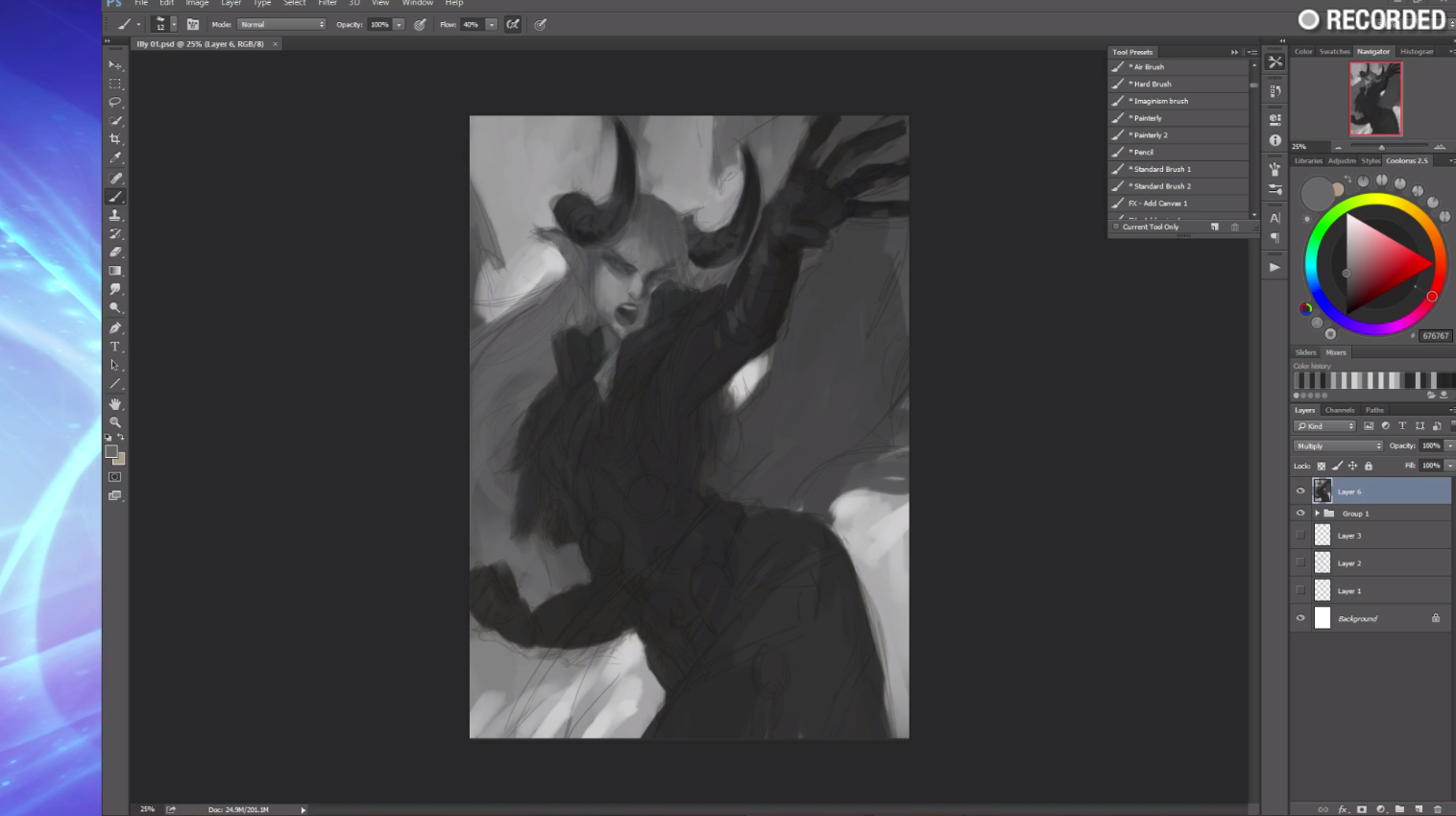The height and width of the screenshot is (816, 1456).
Task: Open the brush Mode dropdown set to Normal
Action: point(281,25)
